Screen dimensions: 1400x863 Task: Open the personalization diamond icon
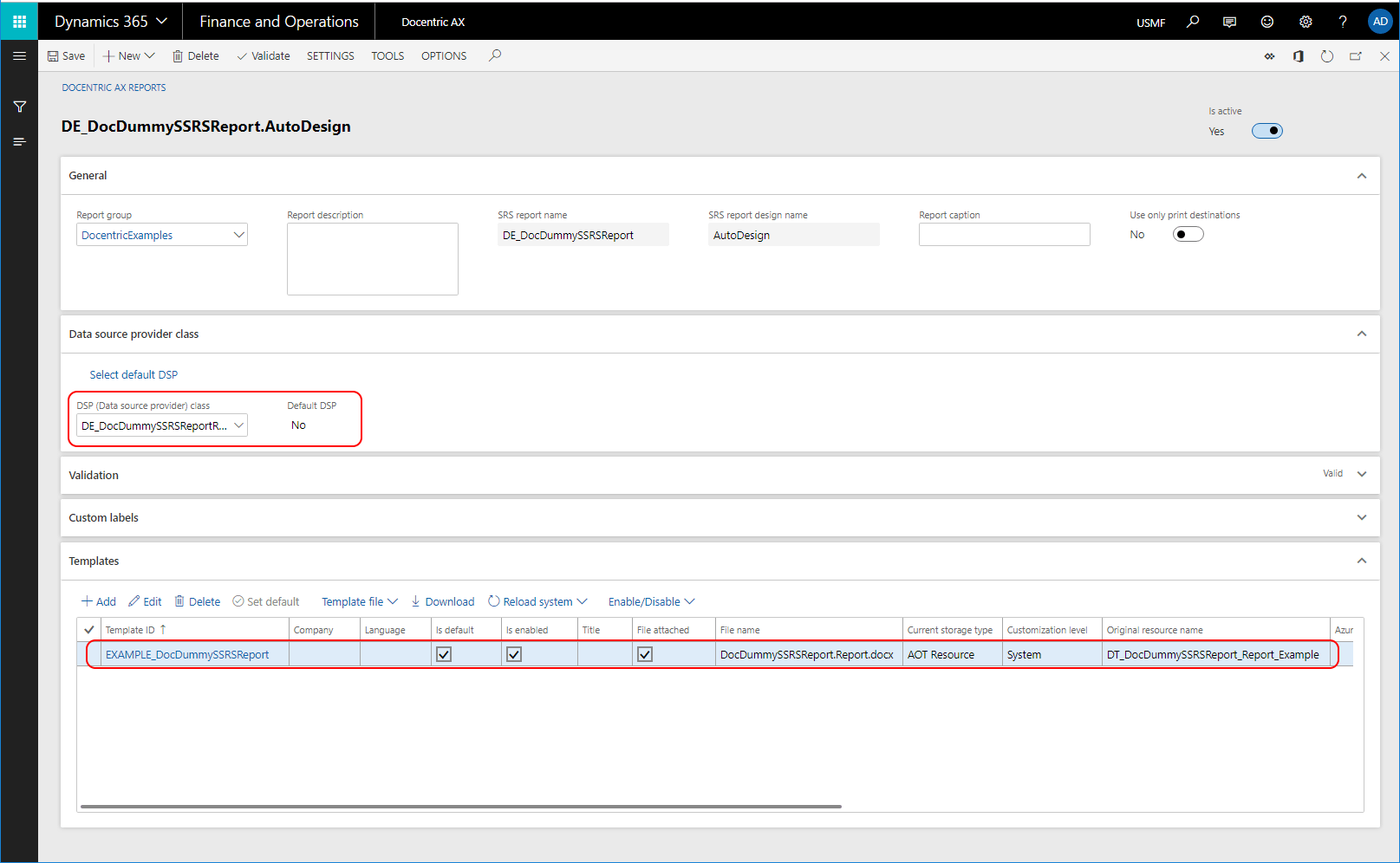point(1269,56)
